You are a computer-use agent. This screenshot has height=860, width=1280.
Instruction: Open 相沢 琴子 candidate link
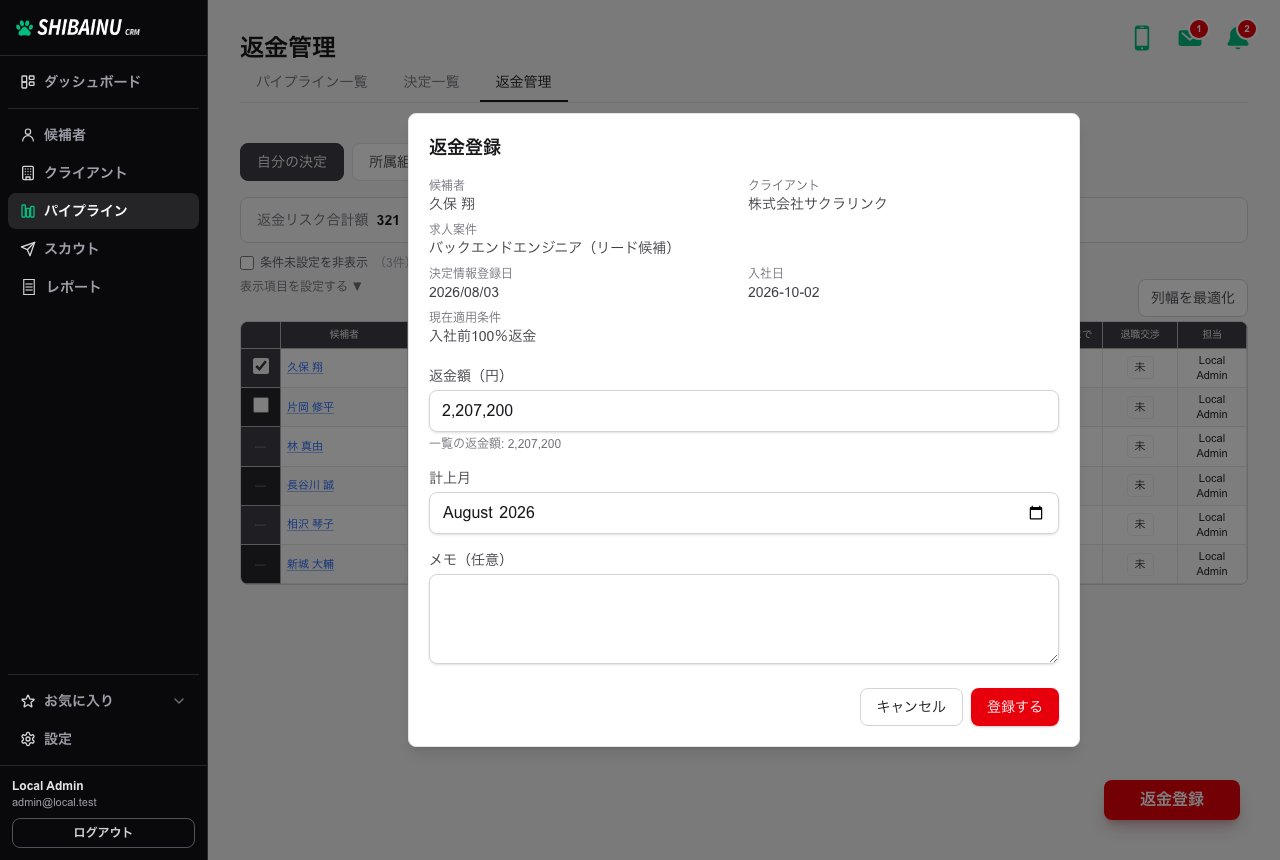(310, 524)
